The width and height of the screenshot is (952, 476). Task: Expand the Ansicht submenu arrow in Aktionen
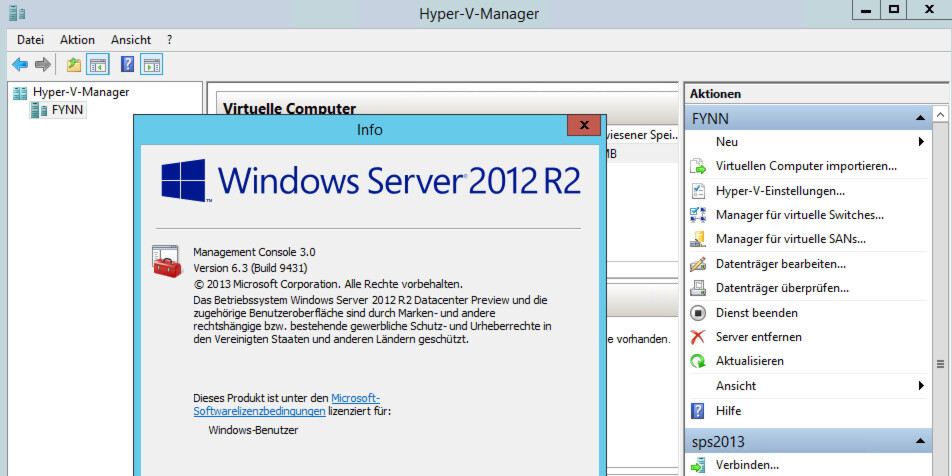pyautogui.click(x=921, y=386)
